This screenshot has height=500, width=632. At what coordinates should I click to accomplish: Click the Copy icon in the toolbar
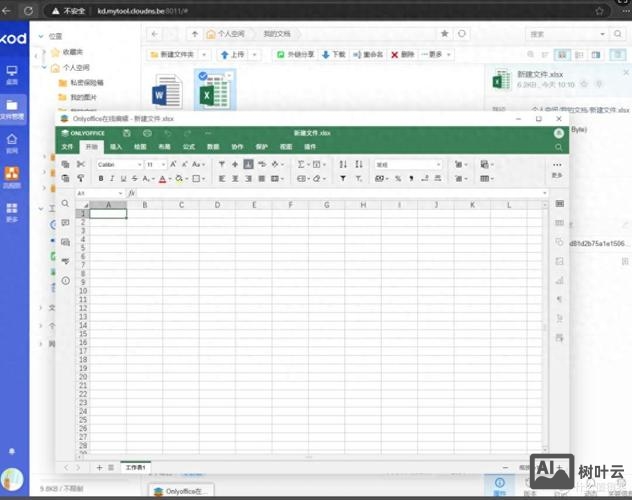[x=66, y=164]
